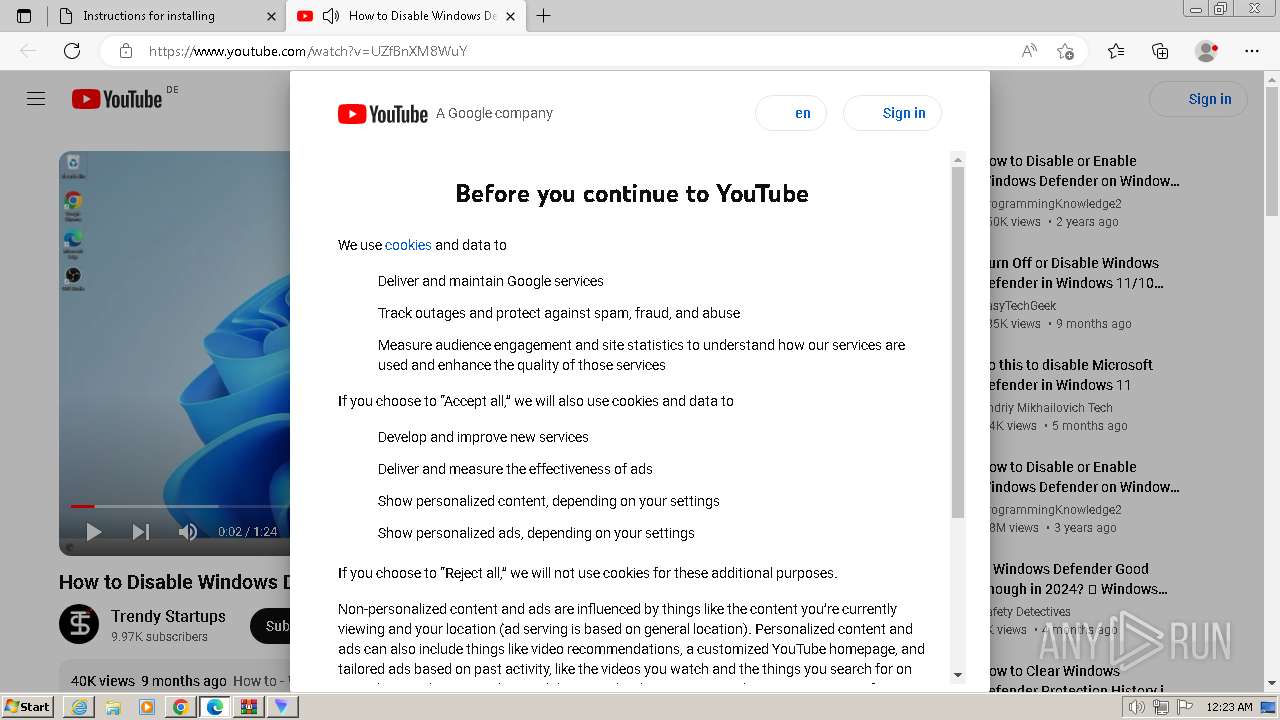The height and width of the screenshot is (720, 1280).
Task: Play the video
Action: tap(93, 532)
